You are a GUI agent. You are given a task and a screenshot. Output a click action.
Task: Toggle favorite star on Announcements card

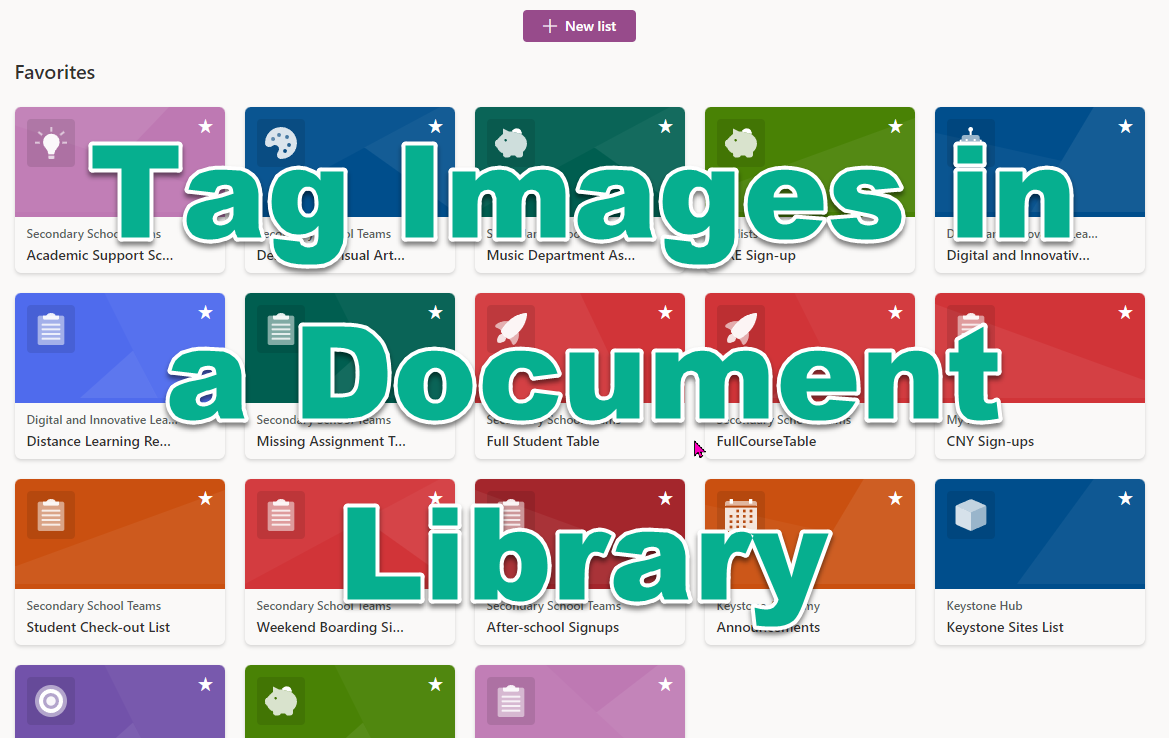coord(895,499)
